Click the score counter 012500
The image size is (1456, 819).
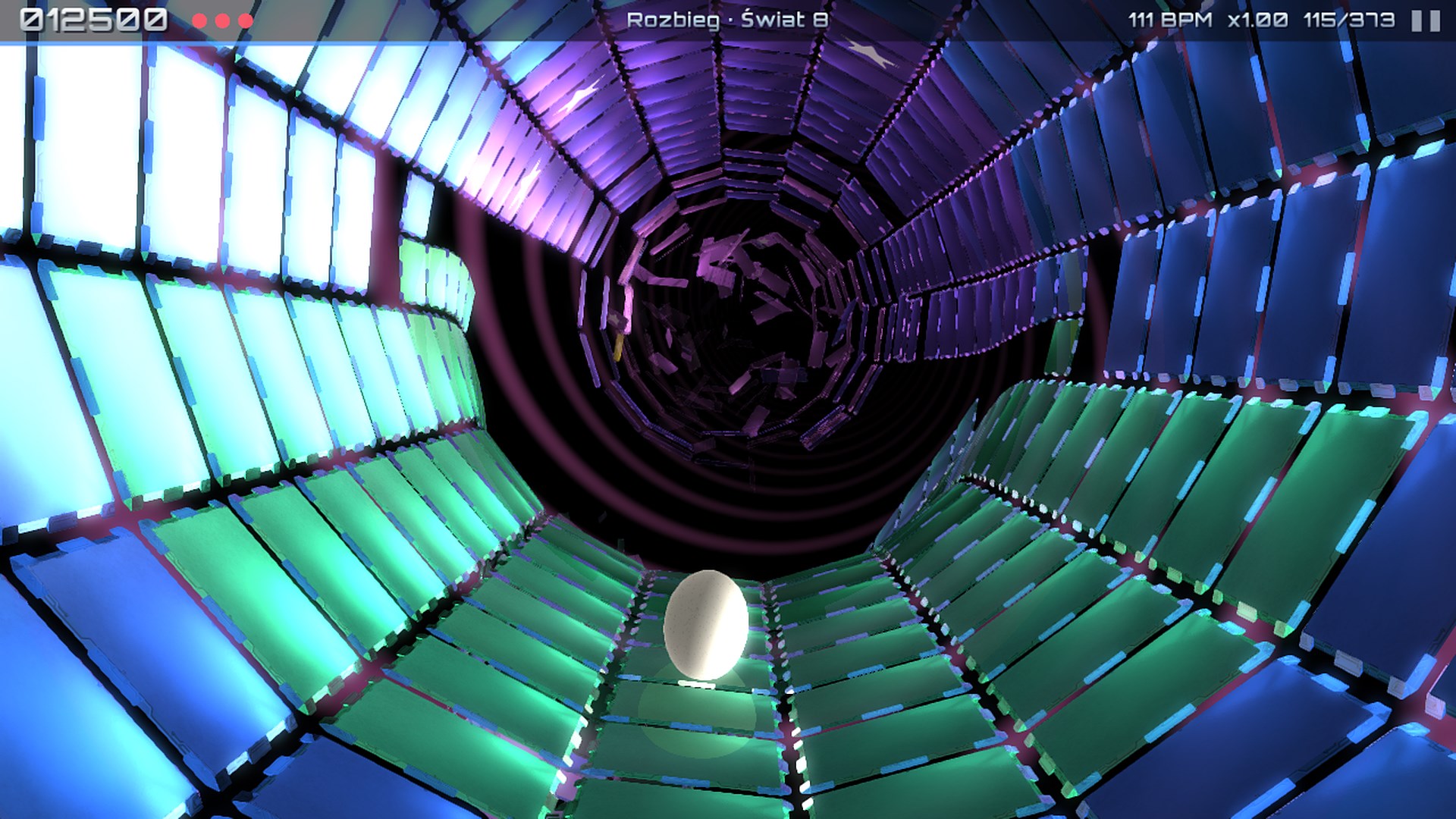click(93, 20)
